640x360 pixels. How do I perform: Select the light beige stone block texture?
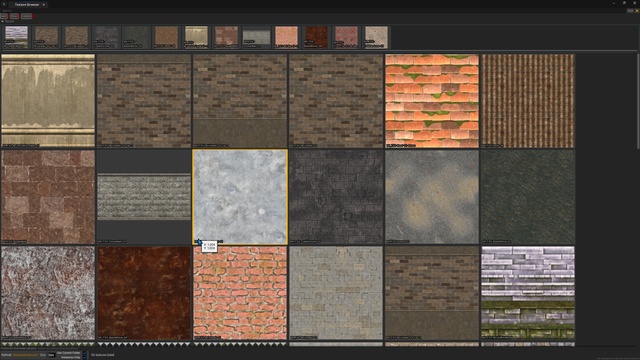(x=336, y=293)
